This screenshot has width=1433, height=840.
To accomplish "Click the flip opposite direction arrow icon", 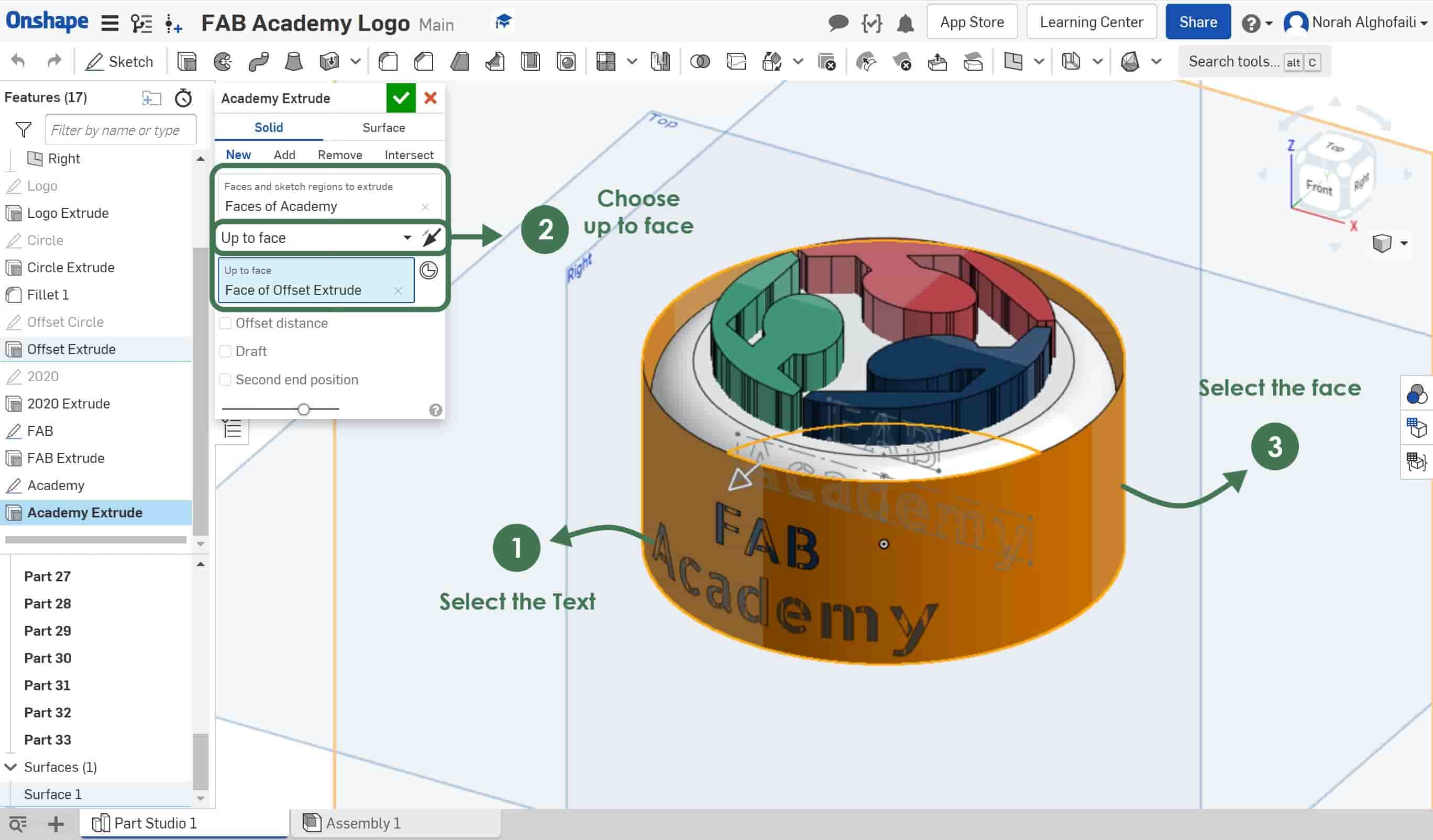I will tap(432, 237).
